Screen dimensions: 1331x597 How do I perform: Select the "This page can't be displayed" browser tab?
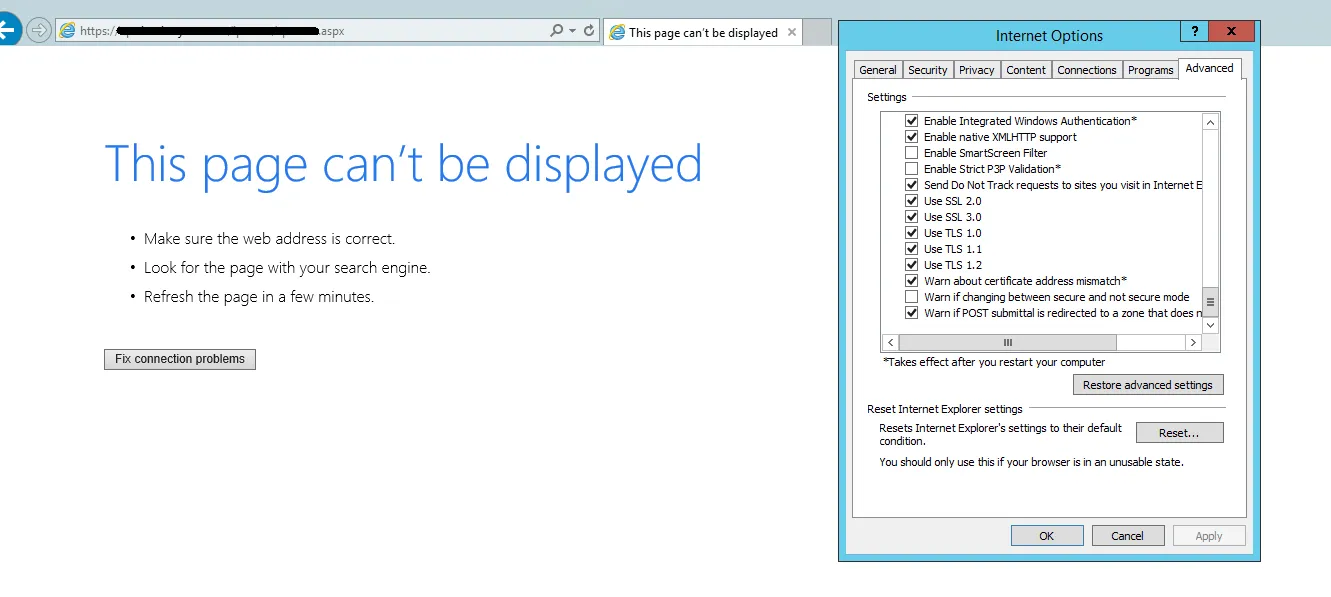tap(702, 32)
